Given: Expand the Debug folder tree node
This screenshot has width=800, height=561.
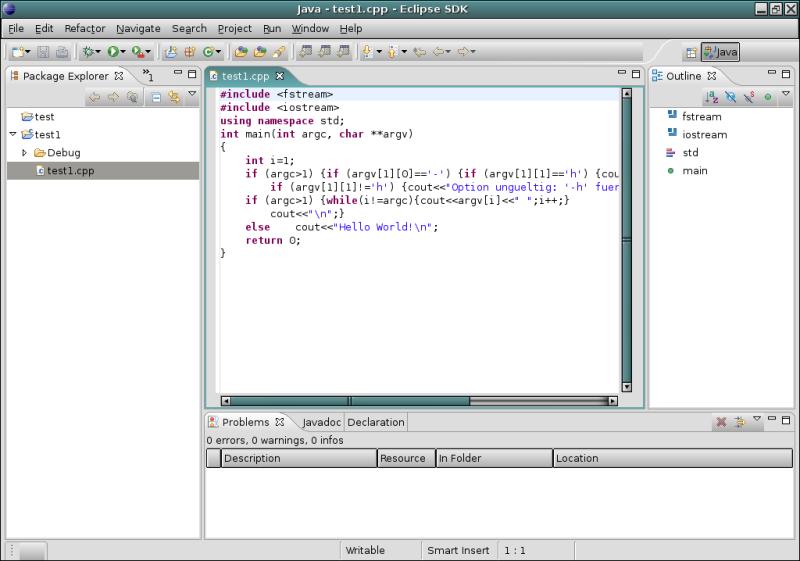Looking at the screenshot, I should (x=25, y=153).
